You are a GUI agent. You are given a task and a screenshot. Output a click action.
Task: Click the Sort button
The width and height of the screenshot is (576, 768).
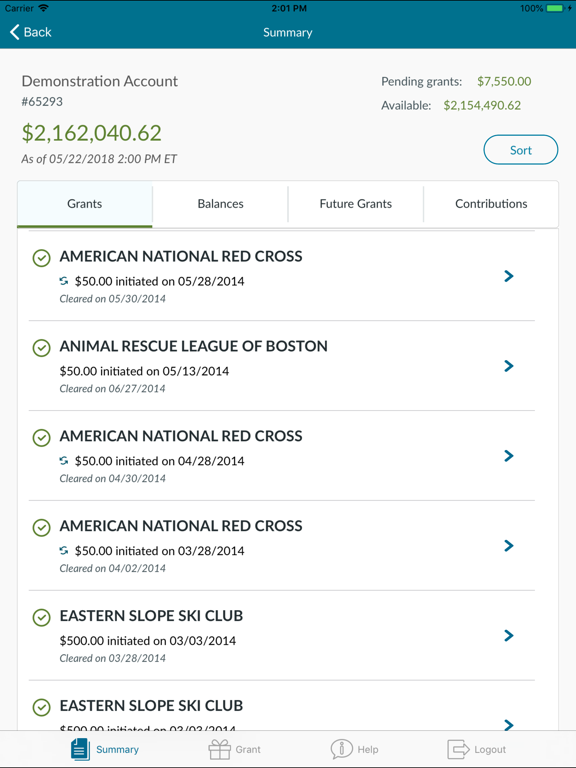point(521,150)
